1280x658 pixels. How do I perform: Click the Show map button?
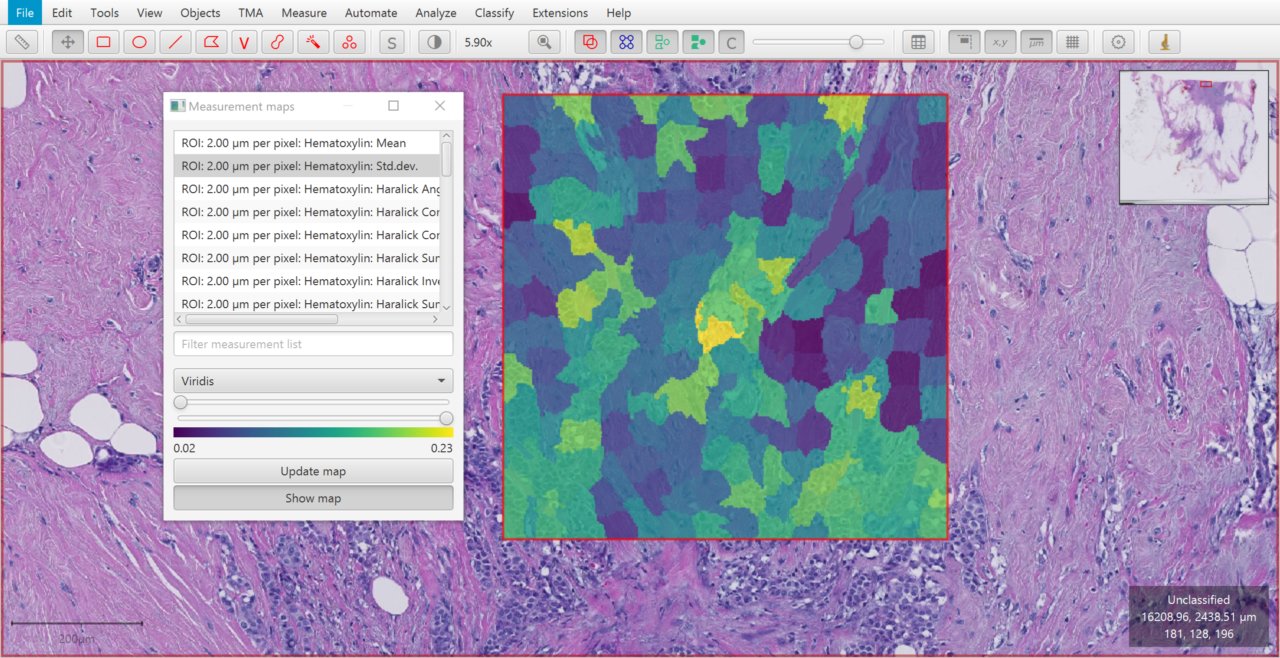313,498
